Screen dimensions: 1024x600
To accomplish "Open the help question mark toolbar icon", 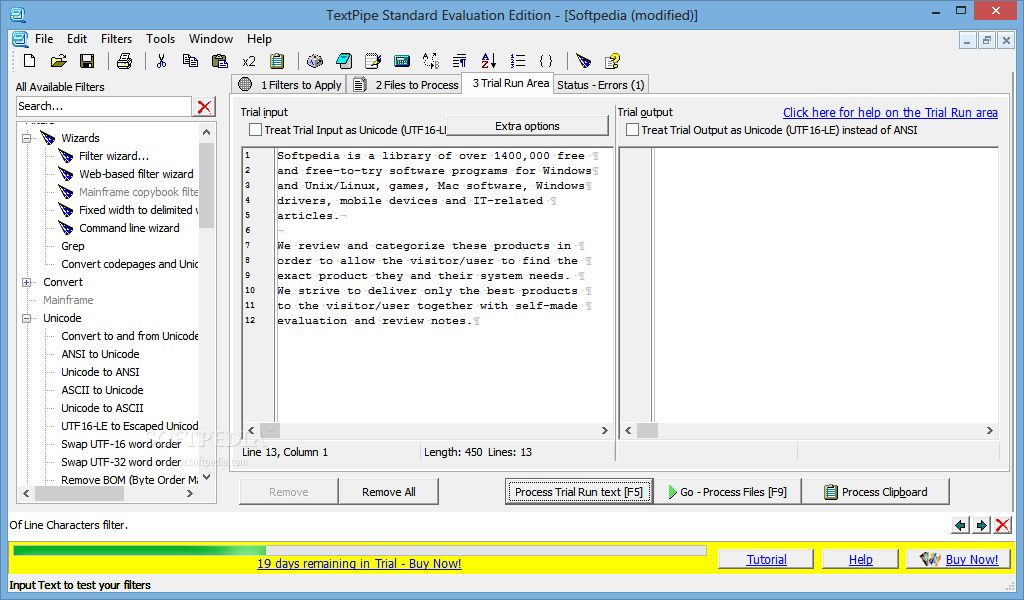I will tap(613, 61).
